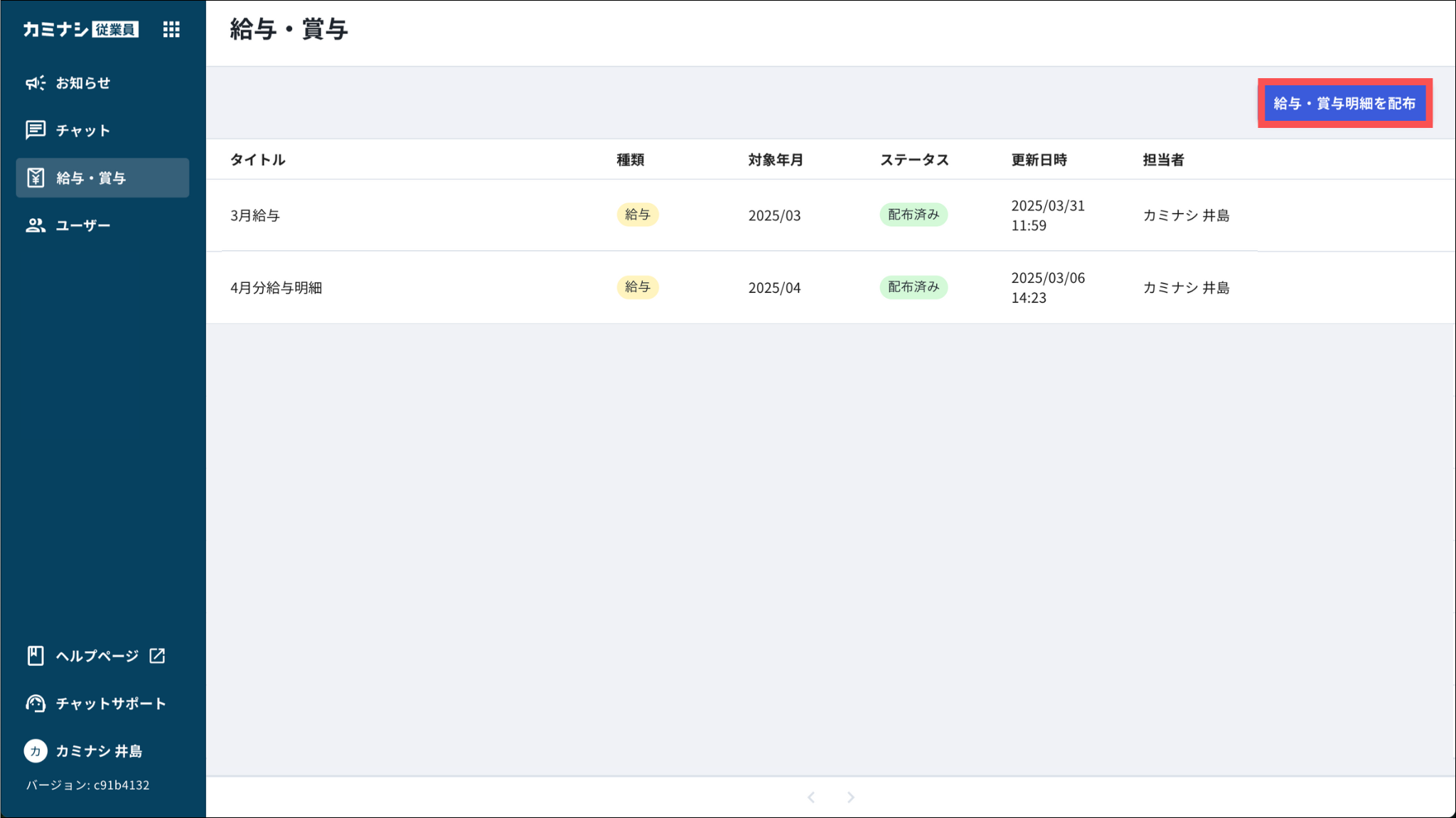Click the チャット speech bubble icon
1456x818 pixels.
36,130
